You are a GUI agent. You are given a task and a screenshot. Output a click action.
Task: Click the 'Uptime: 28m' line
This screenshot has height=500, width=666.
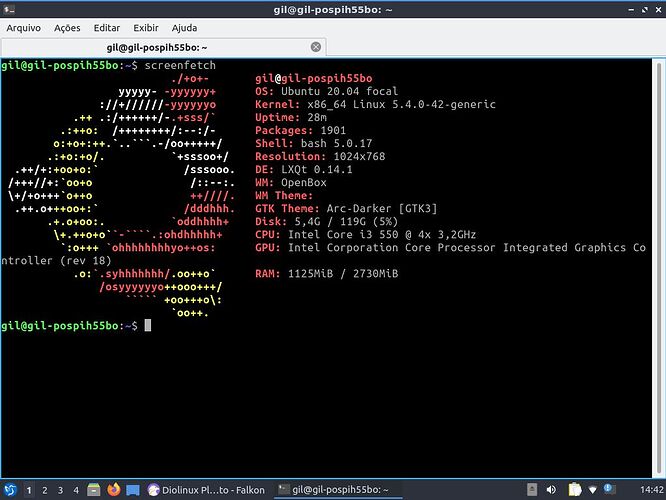point(291,118)
